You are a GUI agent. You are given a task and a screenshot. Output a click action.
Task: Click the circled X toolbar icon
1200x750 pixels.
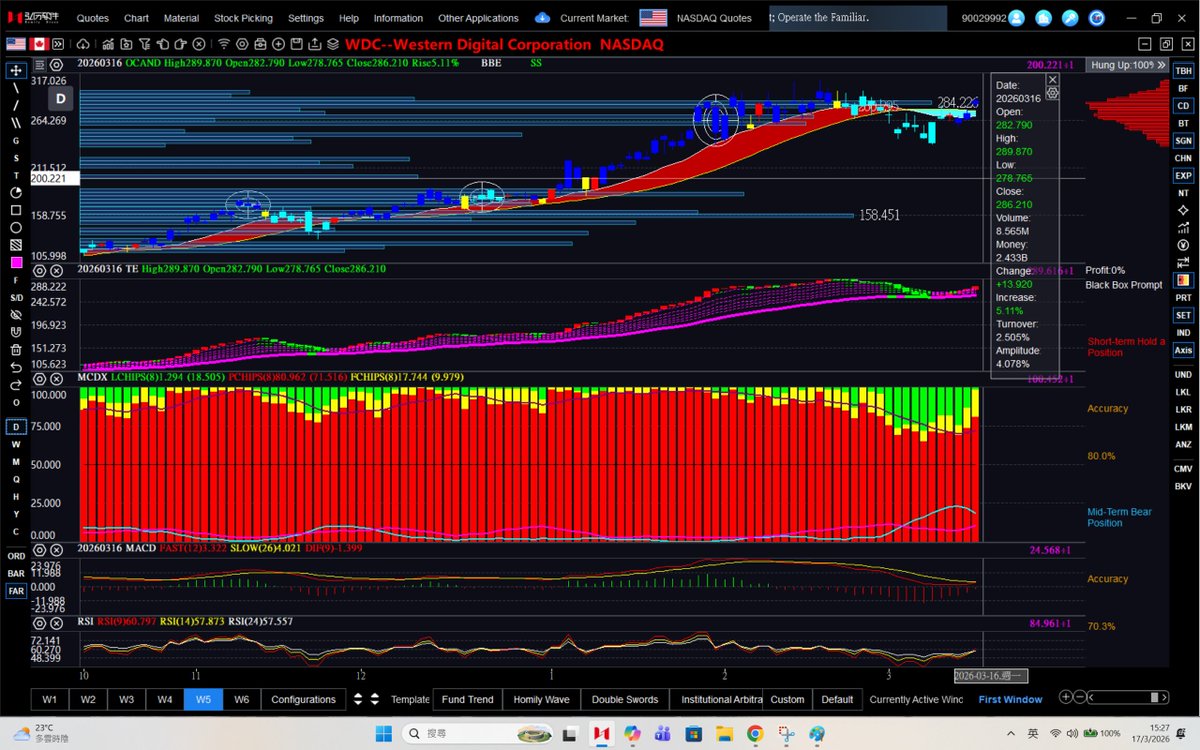[x=198, y=44]
